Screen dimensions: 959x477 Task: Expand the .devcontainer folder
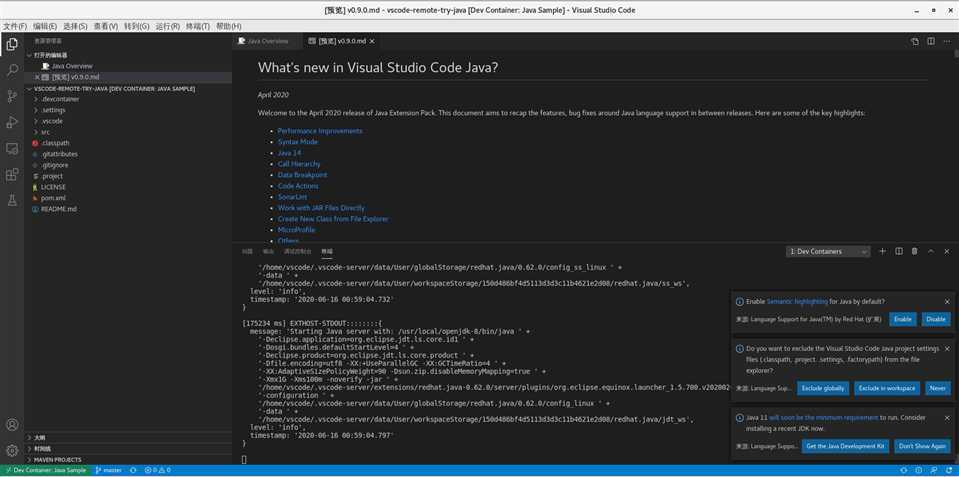[x=128, y=99]
